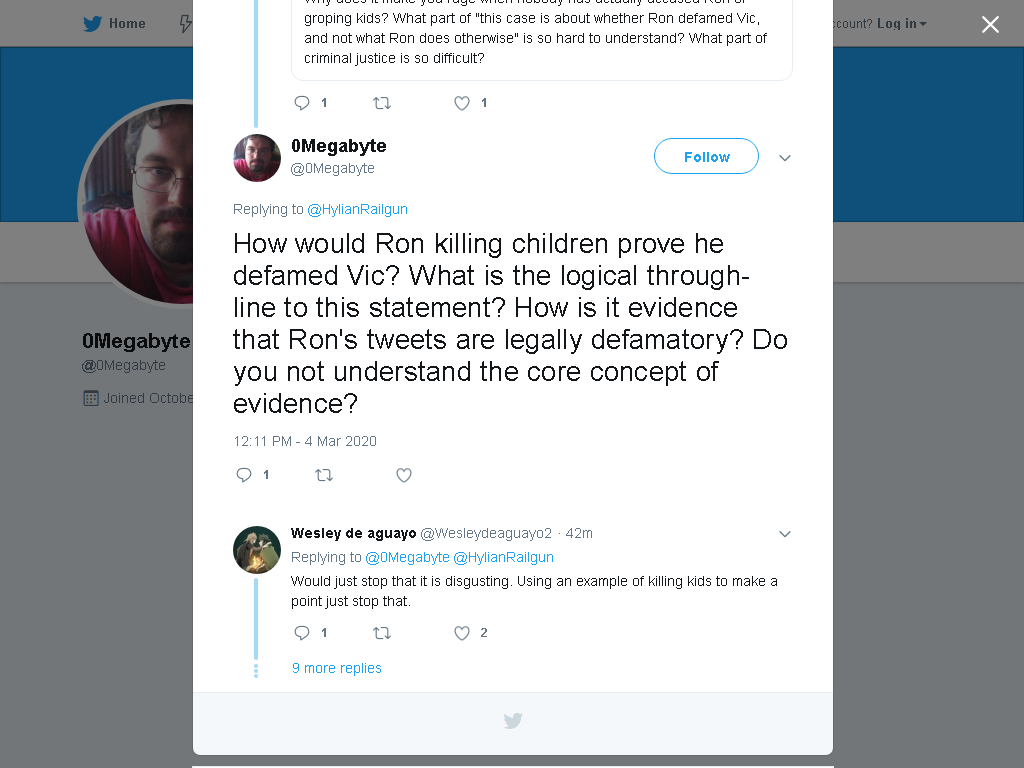
Task: Retweet the top tweet in the thread
Action: pyautogui.click(x=381, y=103)
